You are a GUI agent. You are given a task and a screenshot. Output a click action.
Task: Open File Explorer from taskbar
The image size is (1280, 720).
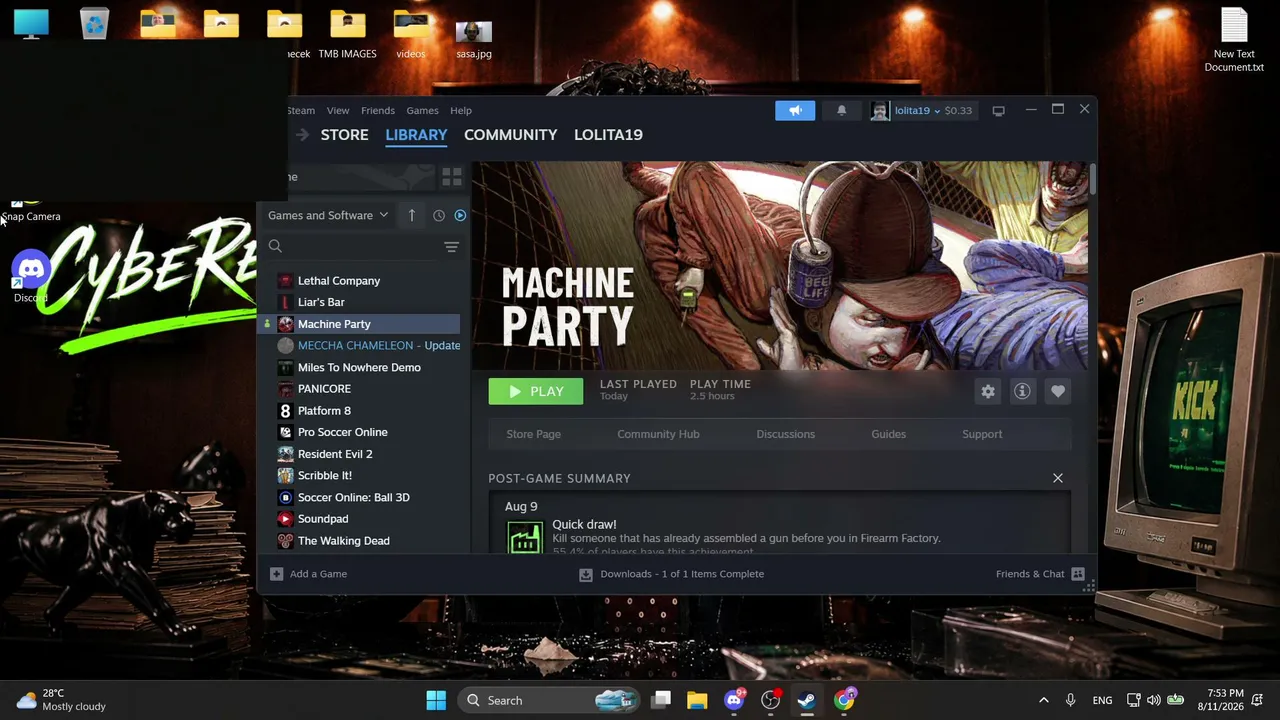[x=697, y=700]
